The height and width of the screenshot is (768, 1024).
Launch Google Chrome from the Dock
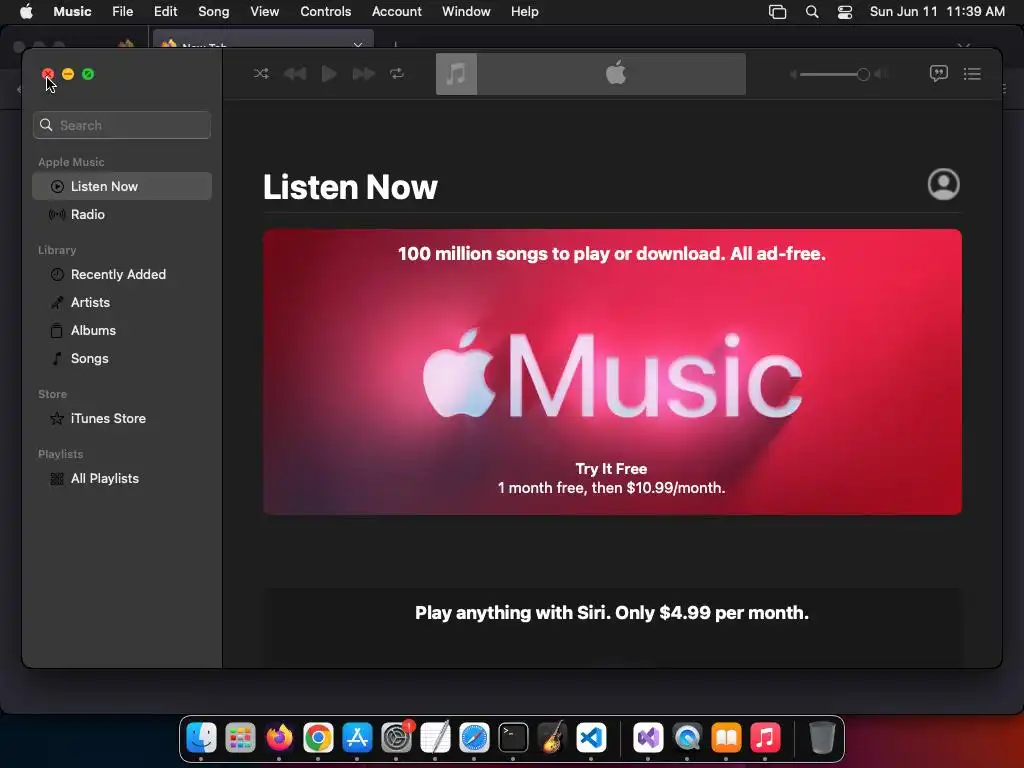318,738
